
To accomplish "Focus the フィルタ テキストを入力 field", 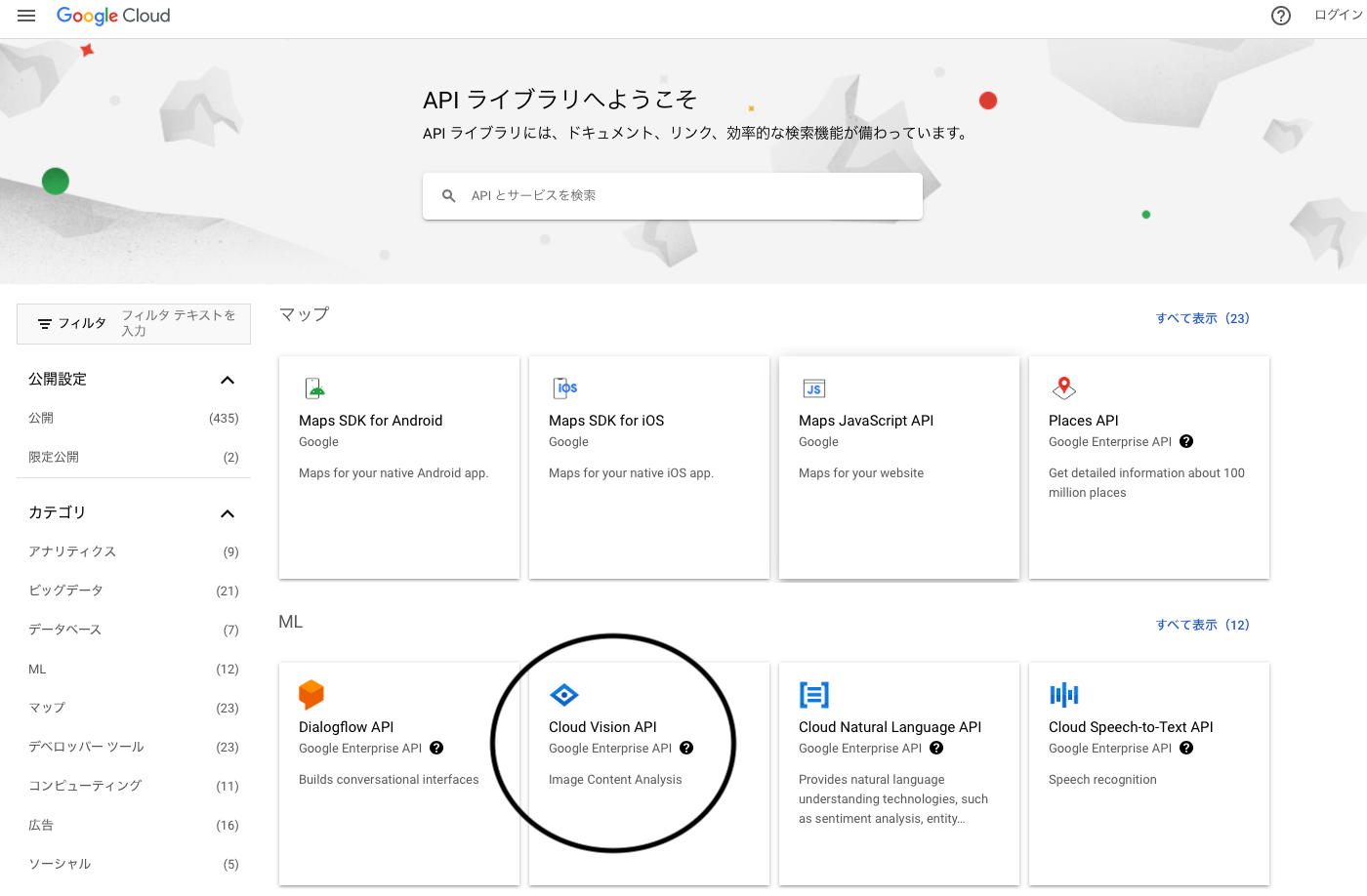I will 182,323.
